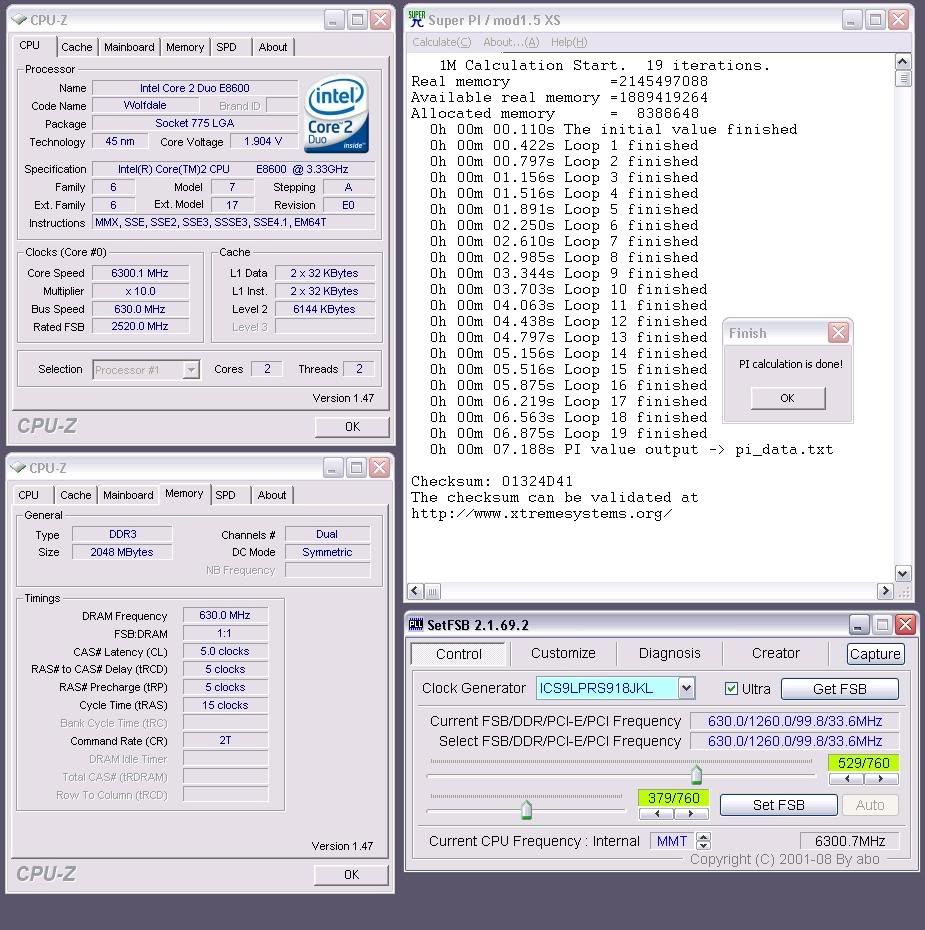Click Super PI vertical scrollbar up arrow
Screen dimensions: 925x930
pyautogui.click(x=902, y=62)
